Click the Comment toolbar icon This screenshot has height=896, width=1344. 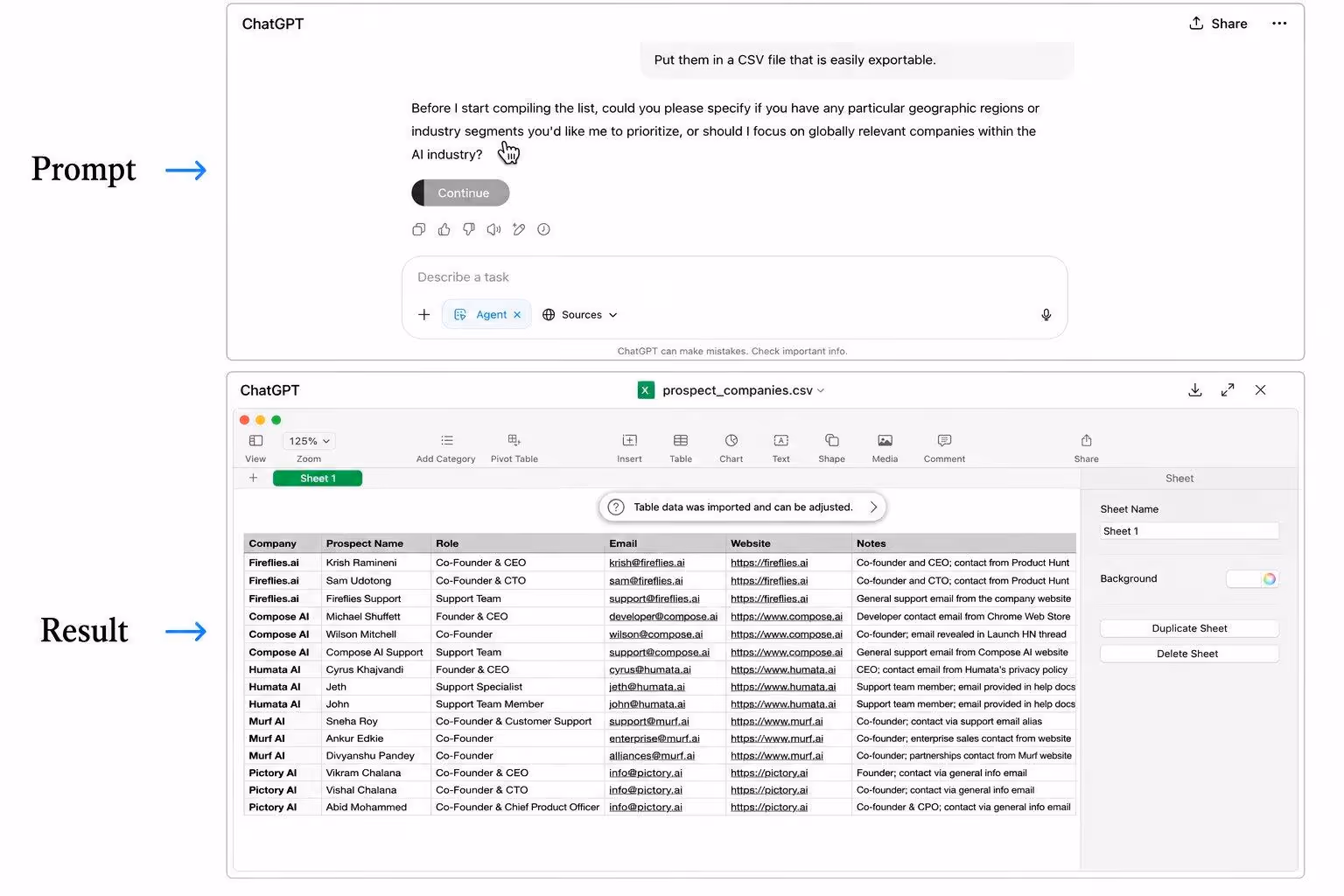944,440
